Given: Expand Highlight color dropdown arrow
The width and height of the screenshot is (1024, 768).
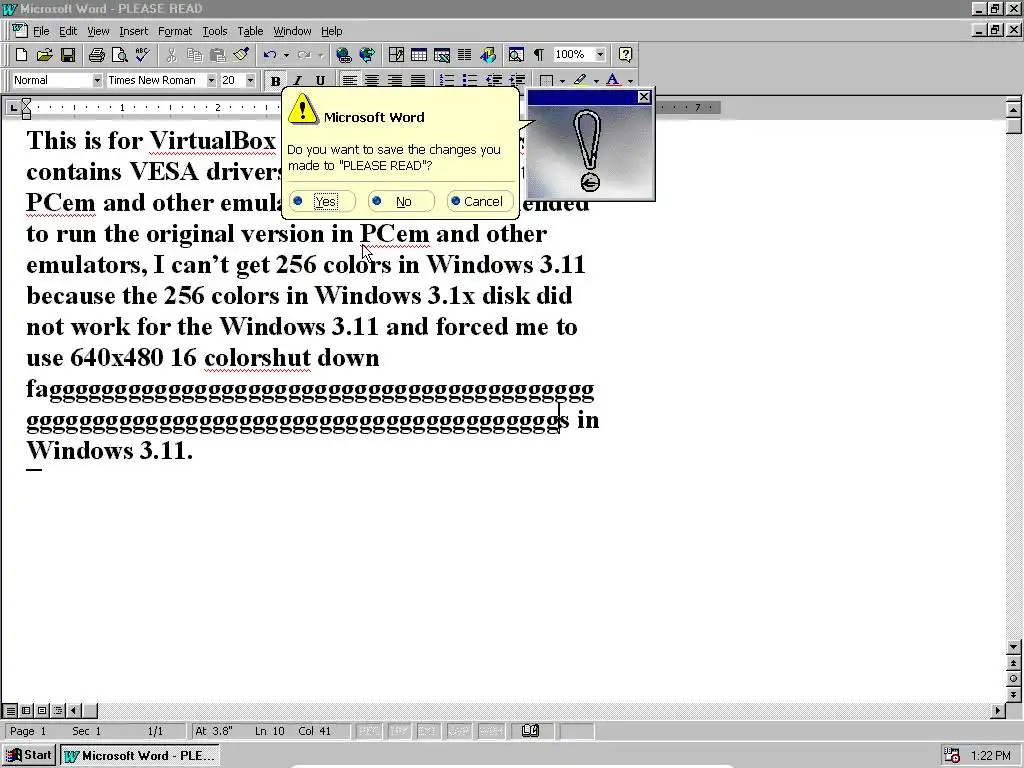Looking at the screenshot, I should (x=596, y=81).
